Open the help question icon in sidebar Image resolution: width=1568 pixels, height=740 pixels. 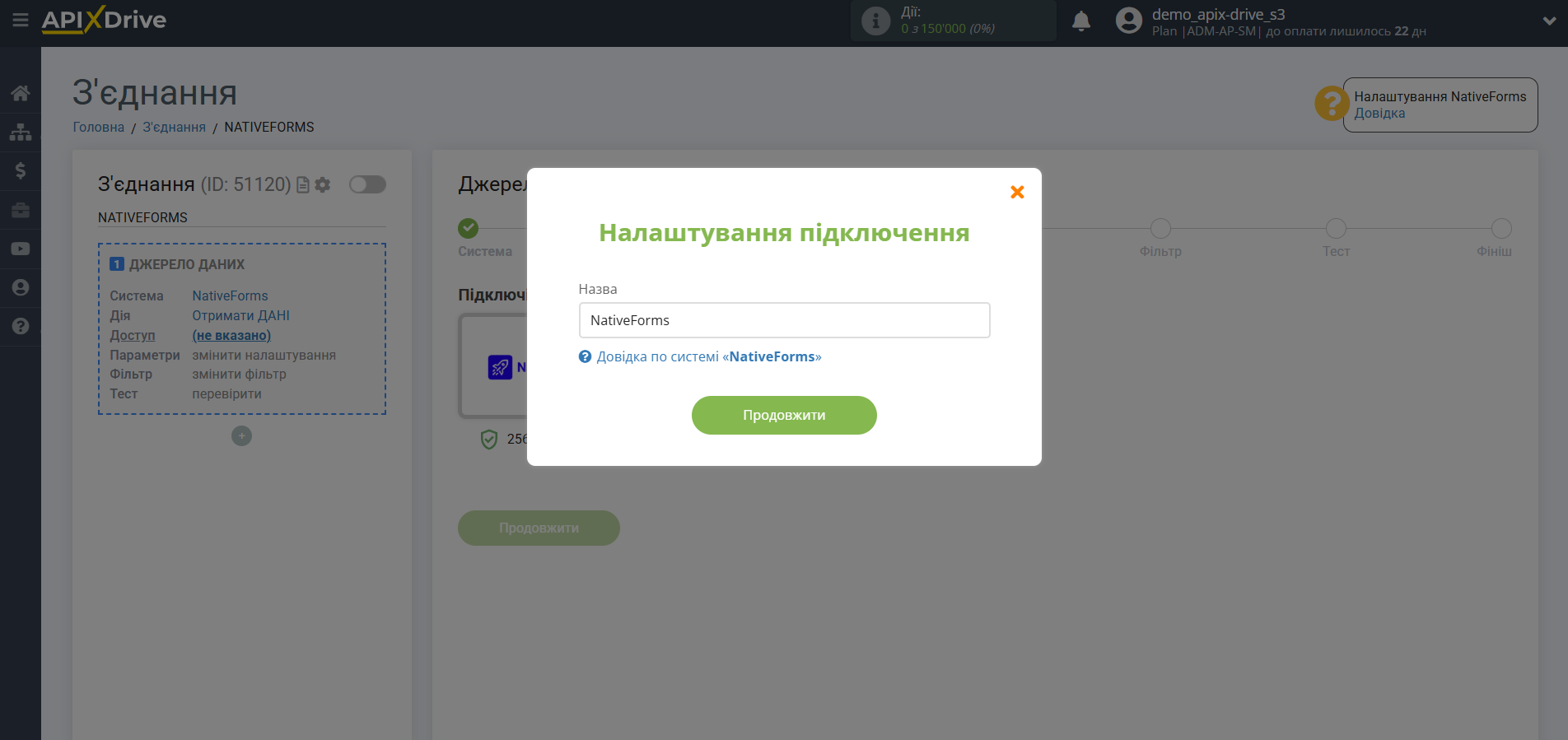(21, 326)
